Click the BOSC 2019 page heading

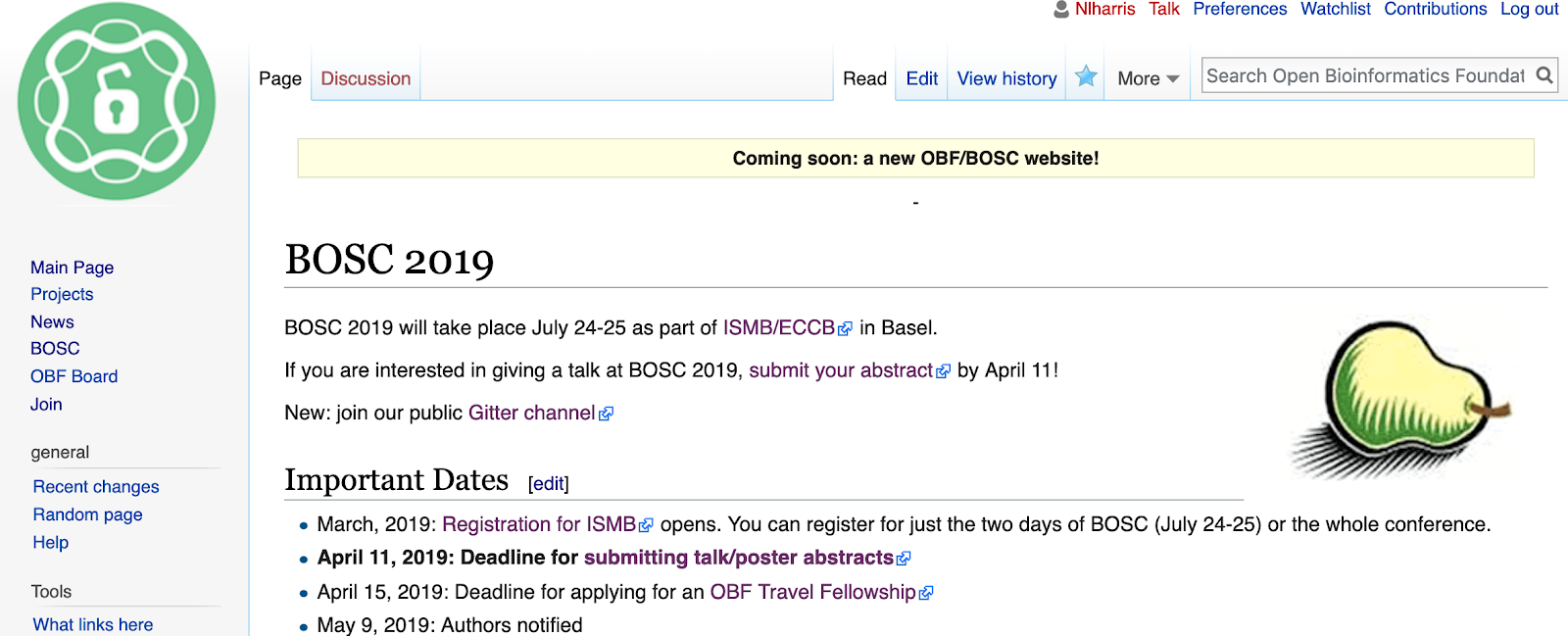click(x=389, y=260)
